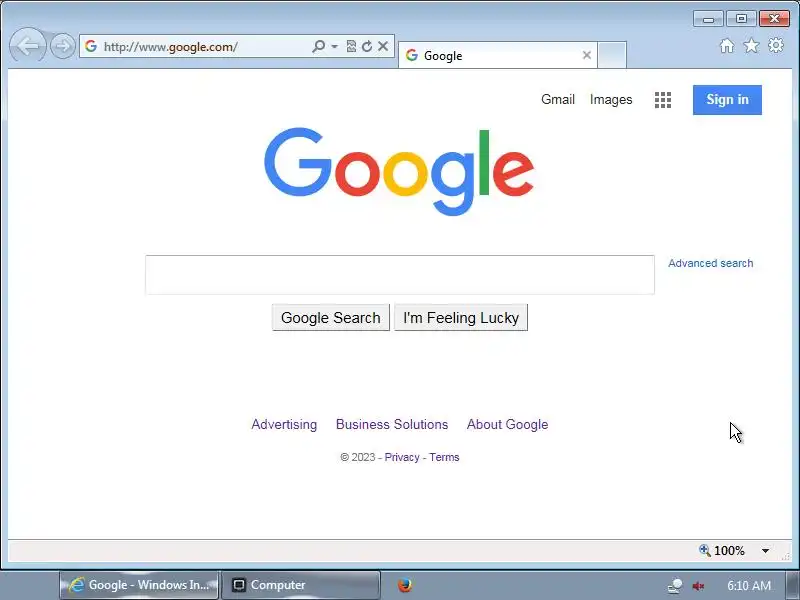Open the Gmail link
This screenshot has width=800, height=600.
pyautogui.click(x=558, y=99)
